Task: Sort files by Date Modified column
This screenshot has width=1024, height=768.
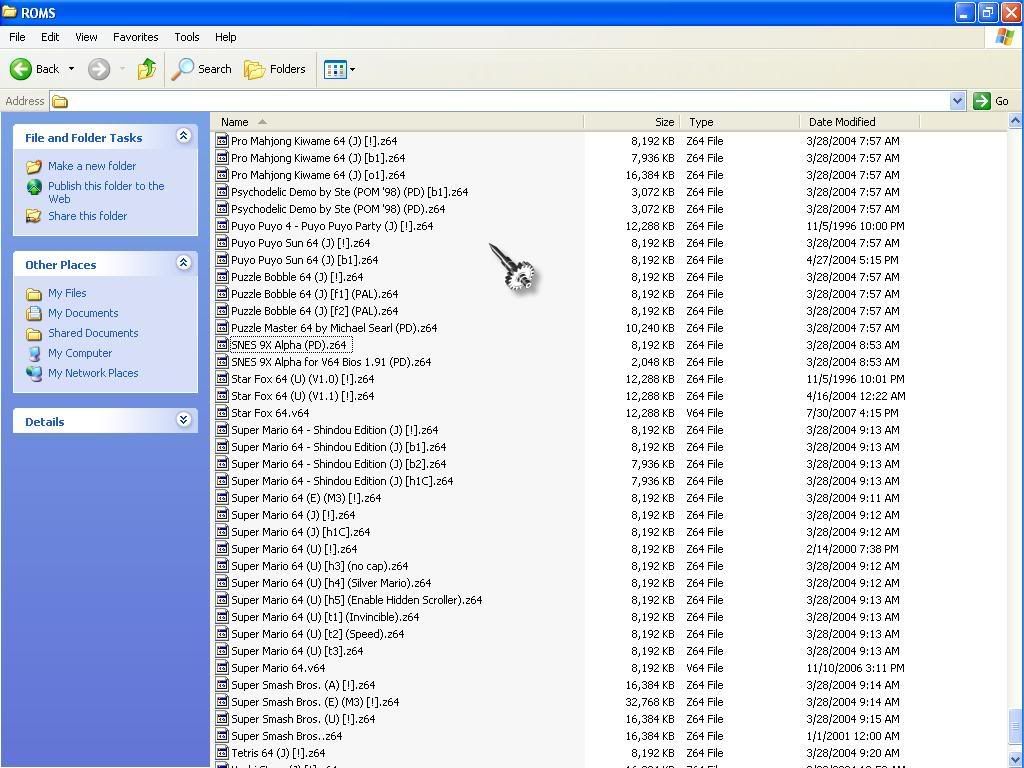Action: (842, 122)
